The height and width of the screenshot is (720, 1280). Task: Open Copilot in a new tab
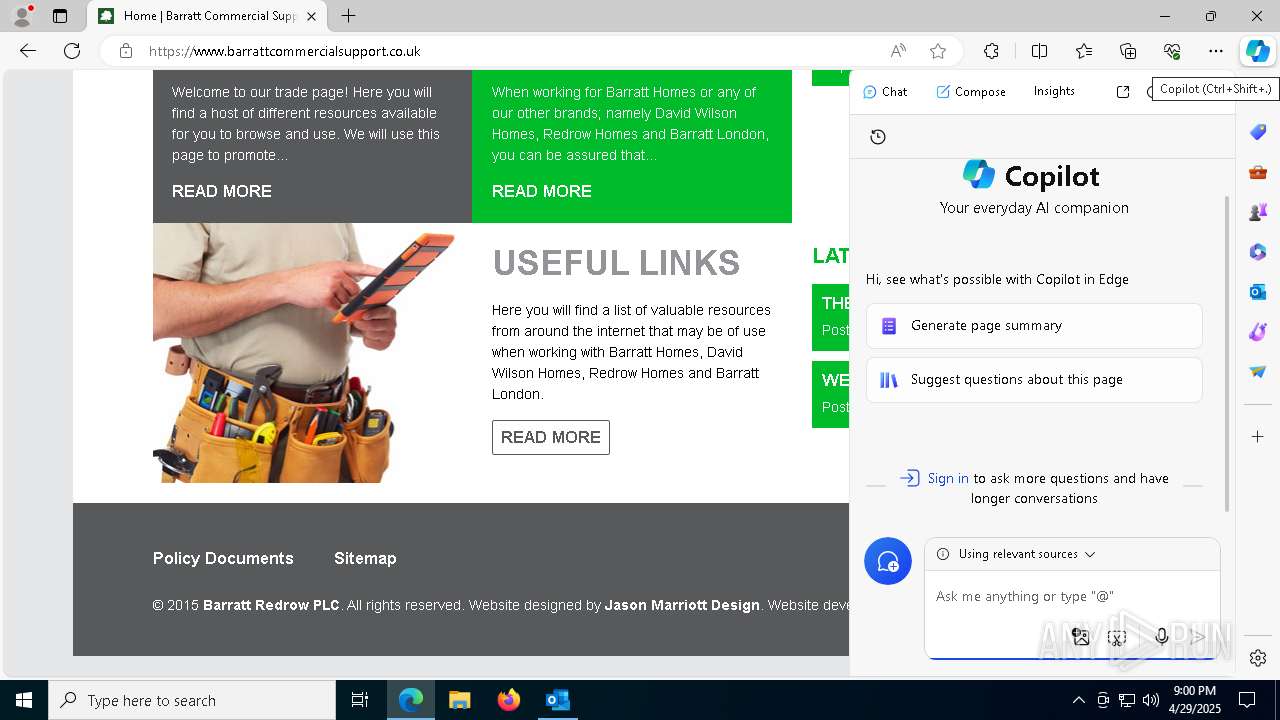tap(1123, 91)
